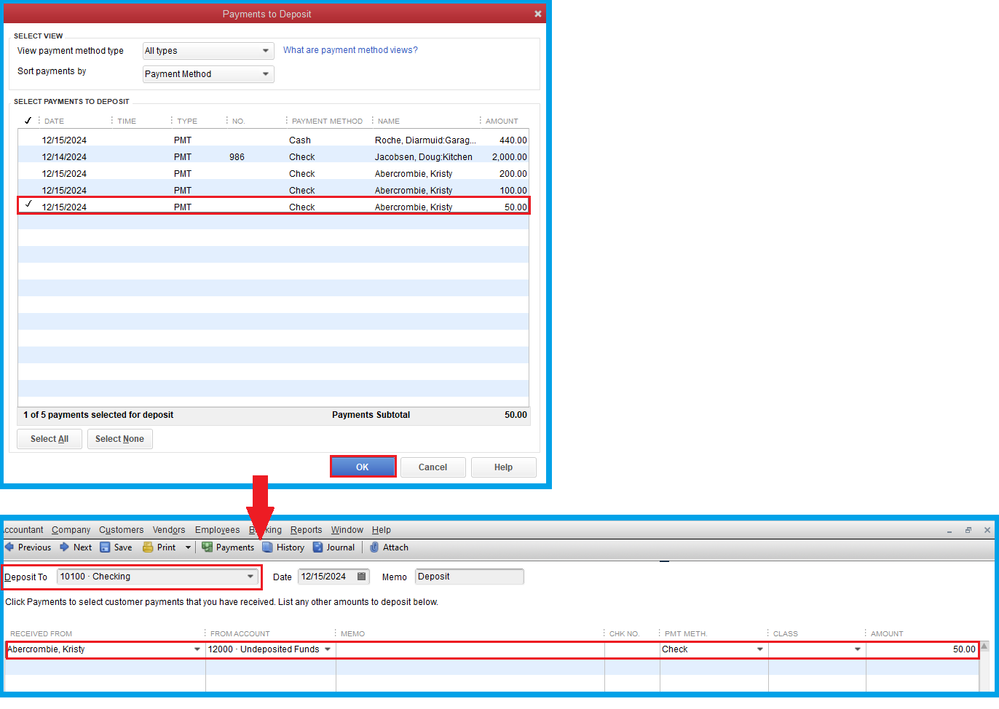The image size is (999, 709).
Task: Open the calendar picker beside Date field
Action: click(361, 577)
